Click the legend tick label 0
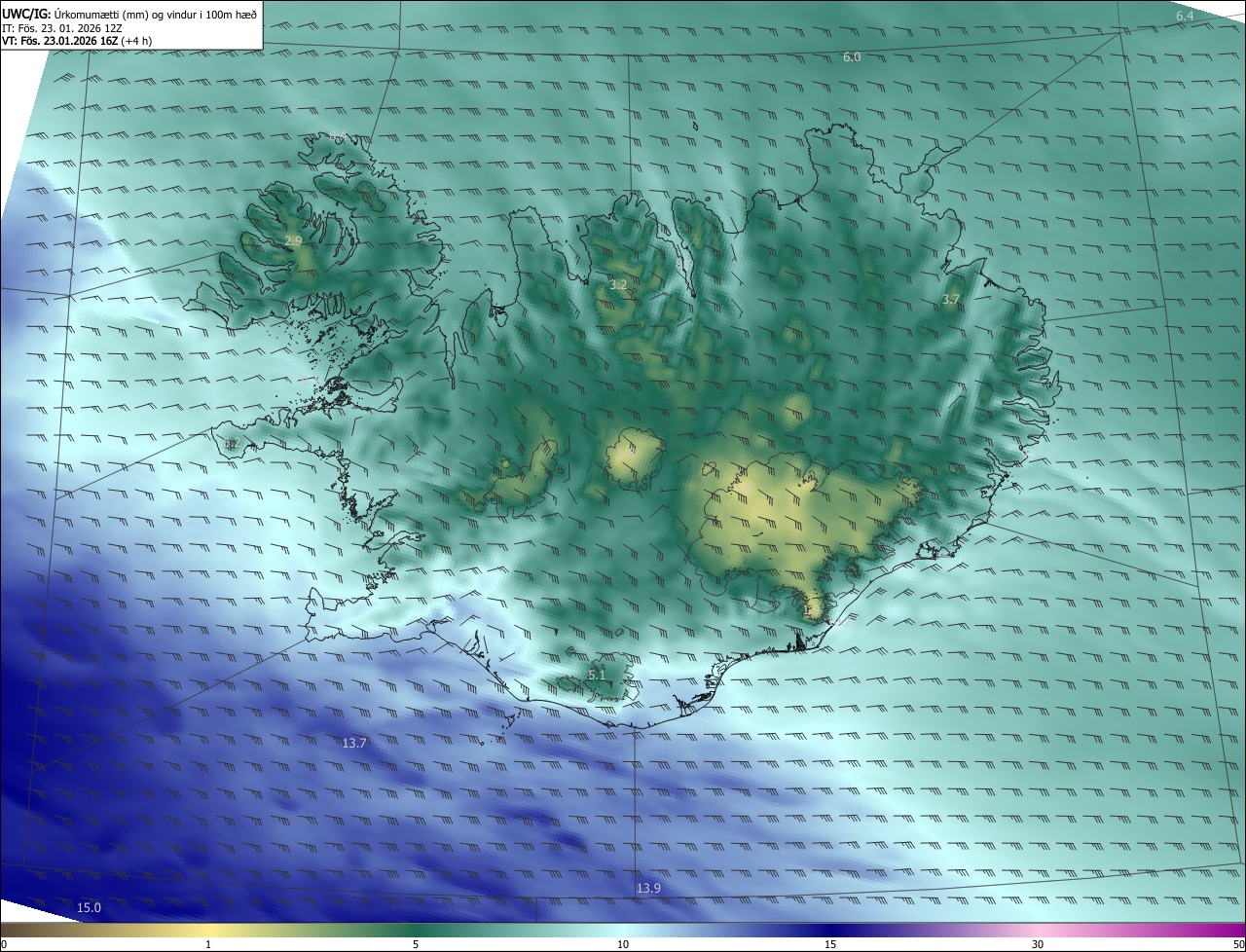The height and width of the screenshot is (952, 1246). (x=4, y=944)
